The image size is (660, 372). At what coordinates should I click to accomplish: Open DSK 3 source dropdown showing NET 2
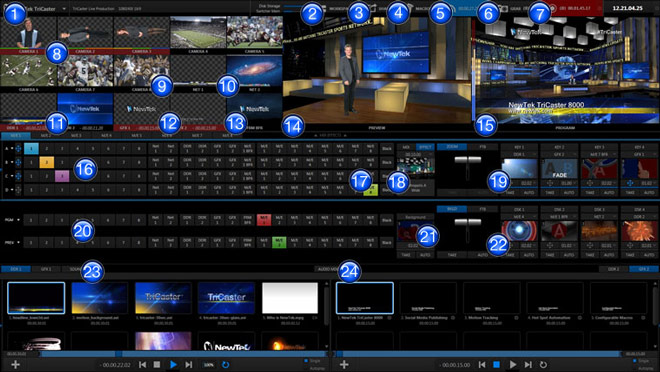point(599,217)
